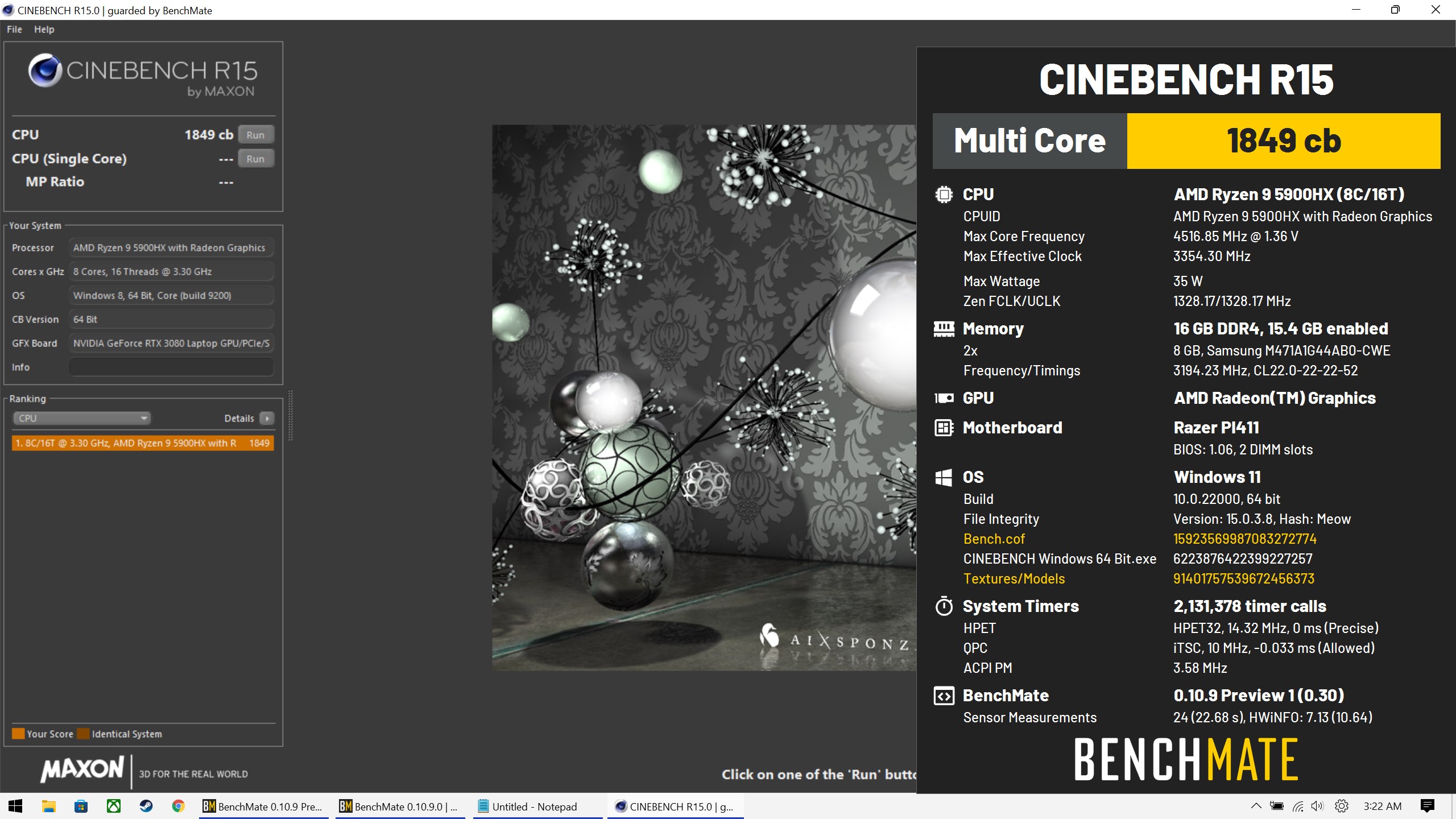Click the yellow Textures/Models label
1456x819 pixels.
pos(1014,578)
